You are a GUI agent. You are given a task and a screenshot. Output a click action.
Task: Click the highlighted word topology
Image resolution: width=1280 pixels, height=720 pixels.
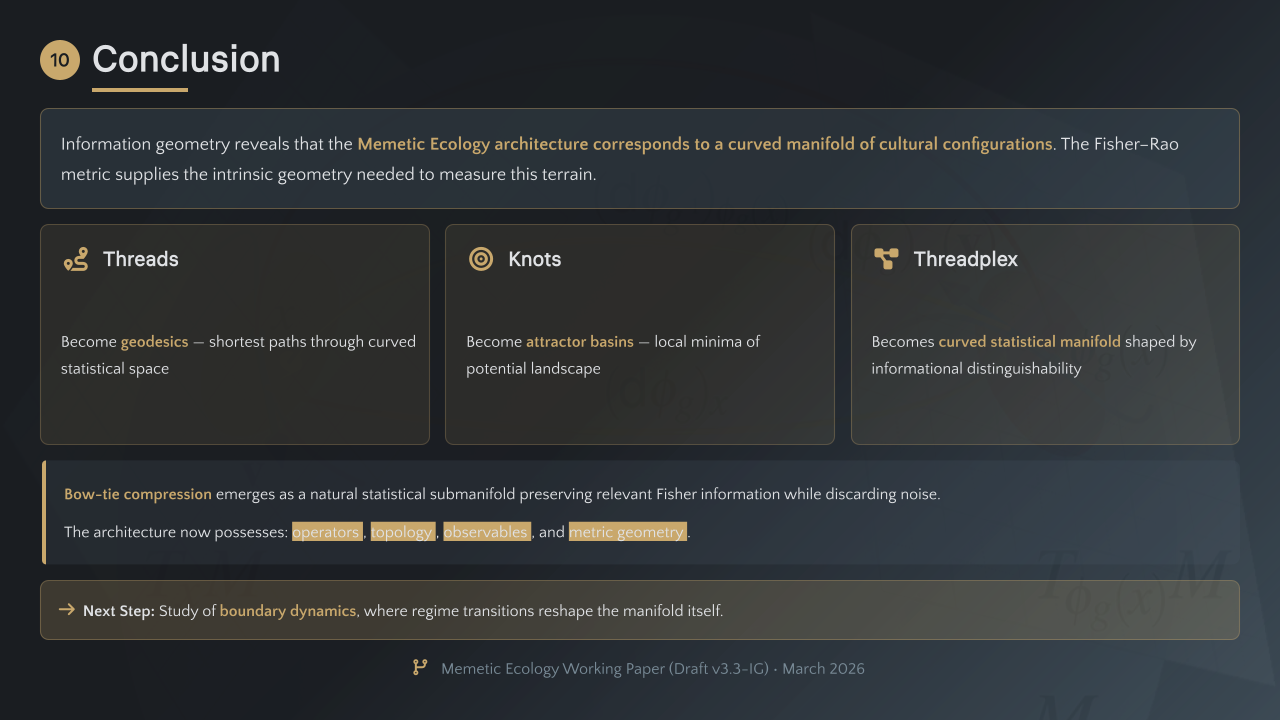(403, 532)
